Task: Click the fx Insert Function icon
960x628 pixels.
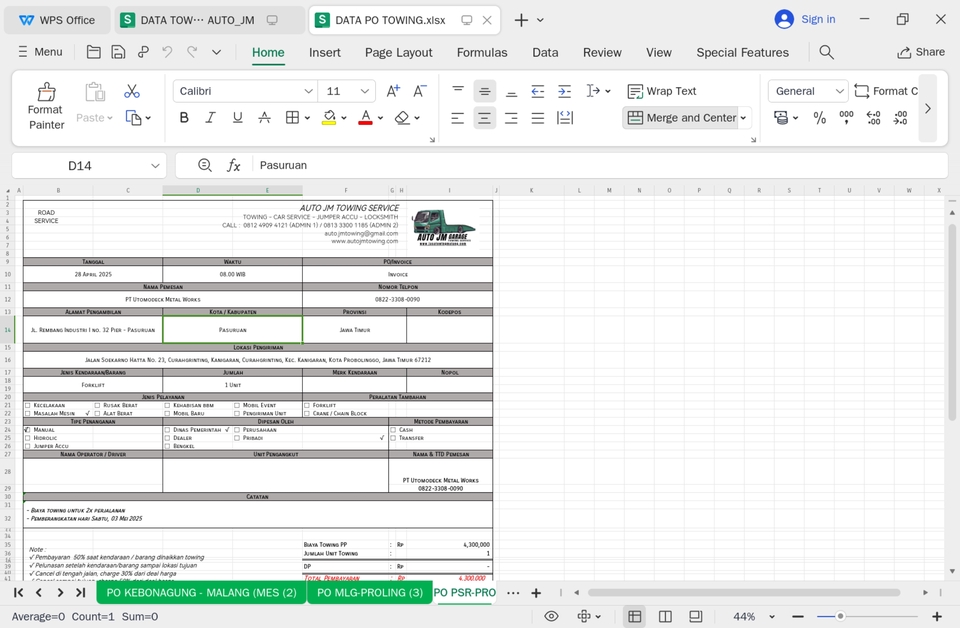Action: click(234, 165)
